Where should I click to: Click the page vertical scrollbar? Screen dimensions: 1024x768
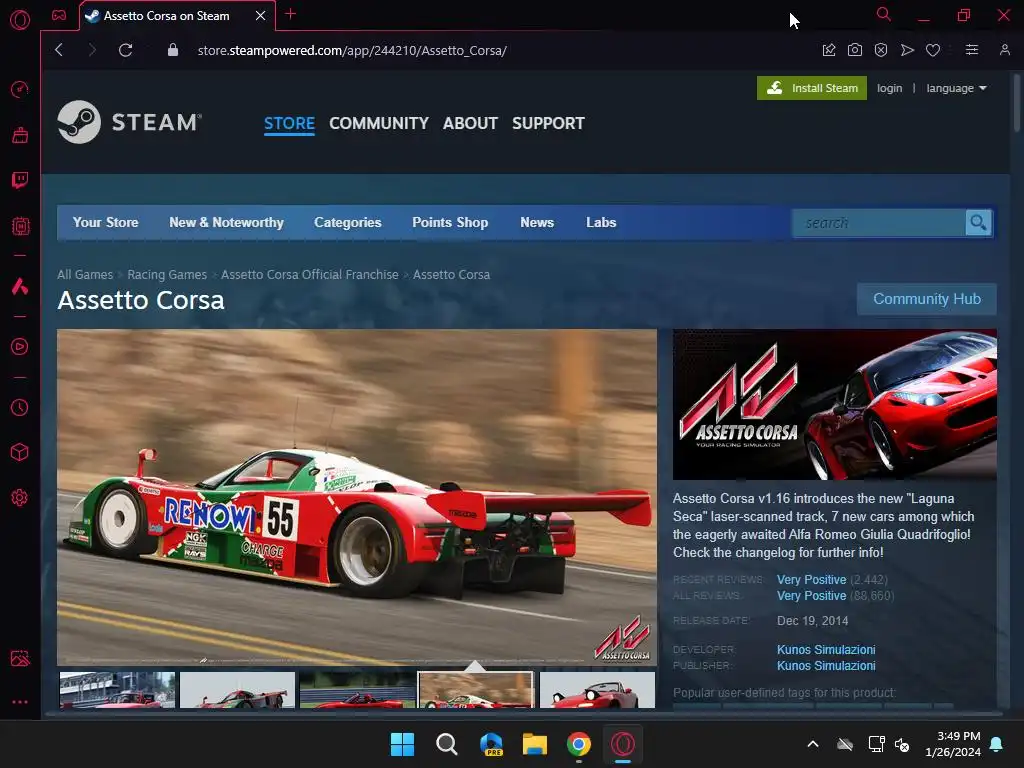tap(1017, 104)
